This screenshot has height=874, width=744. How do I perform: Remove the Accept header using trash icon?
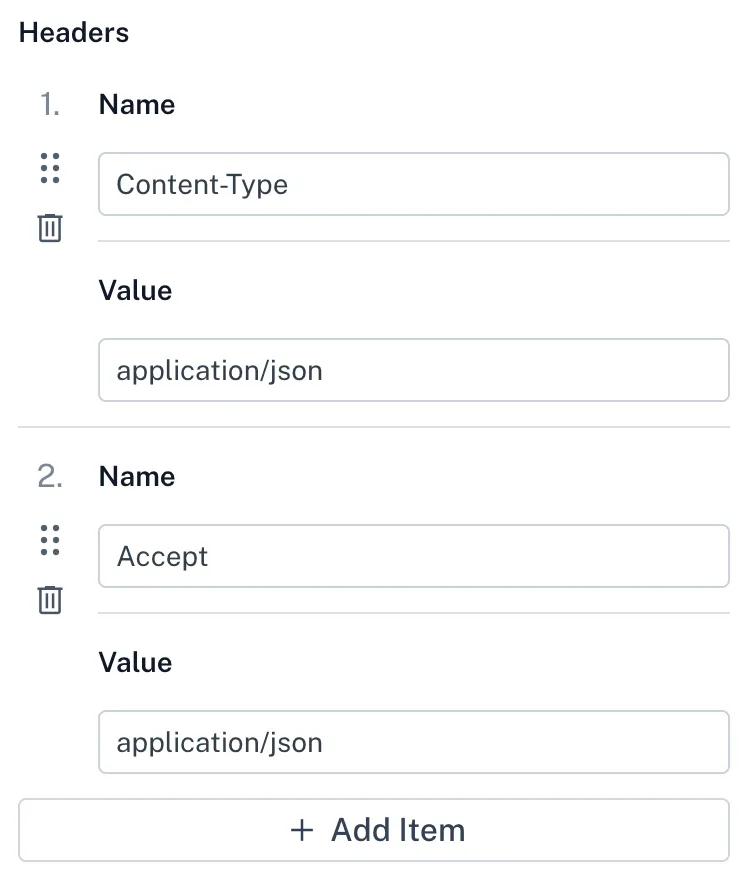click(50, 600)
